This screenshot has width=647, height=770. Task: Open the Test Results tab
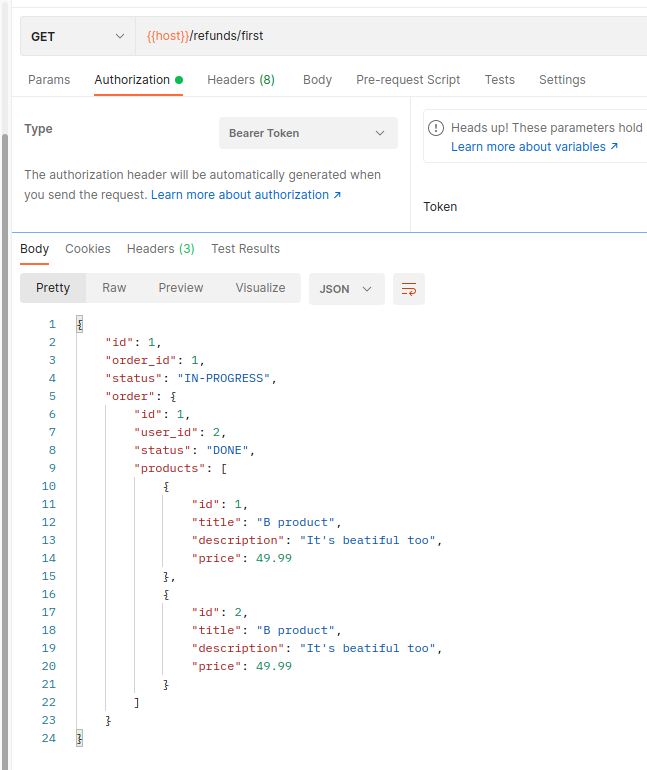245,249
